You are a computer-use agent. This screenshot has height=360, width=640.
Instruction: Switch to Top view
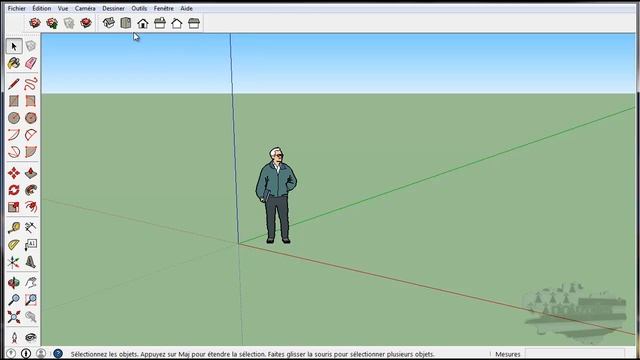coord(126,23)
